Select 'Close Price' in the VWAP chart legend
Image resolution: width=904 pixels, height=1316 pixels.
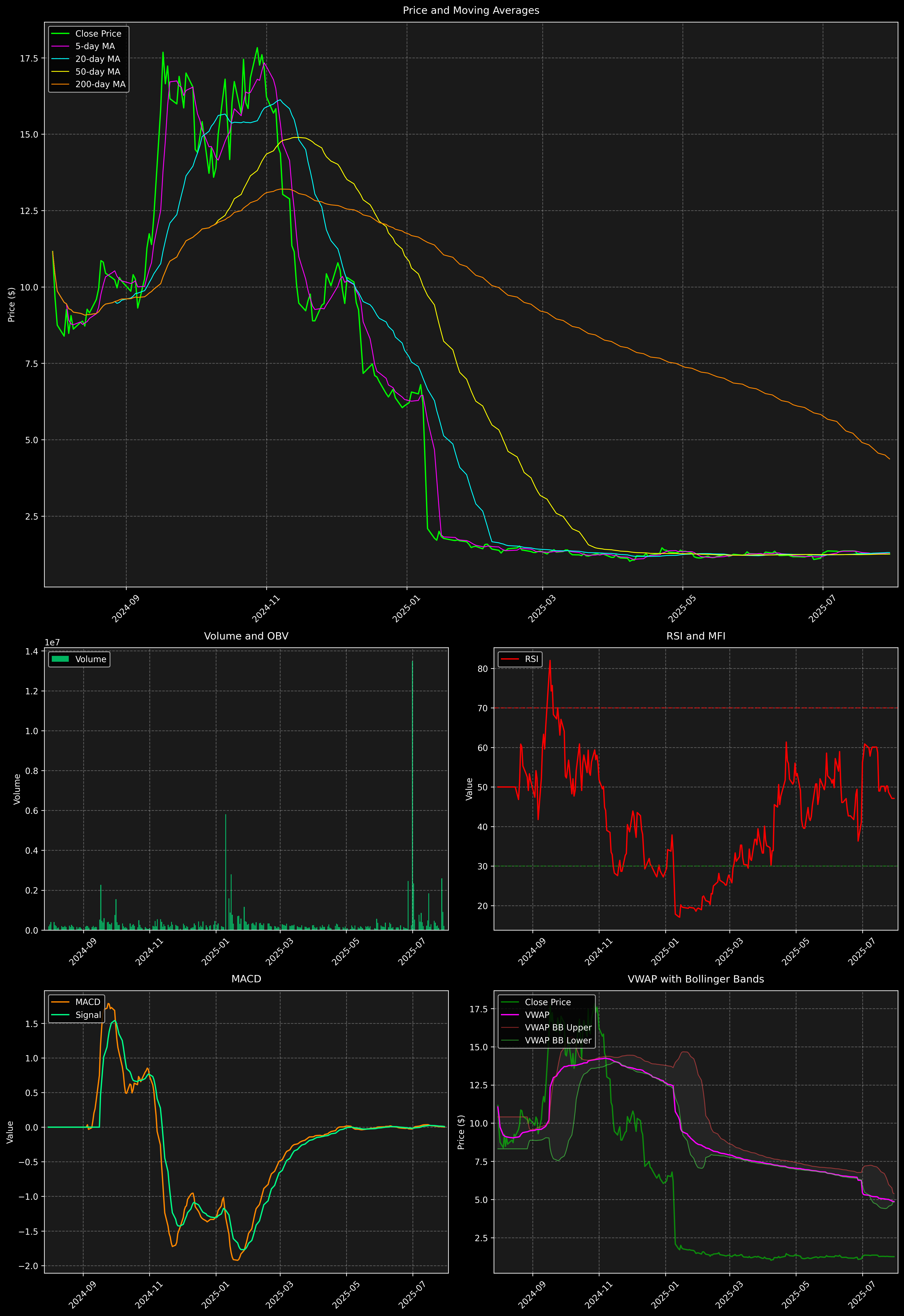(548, 1002)
